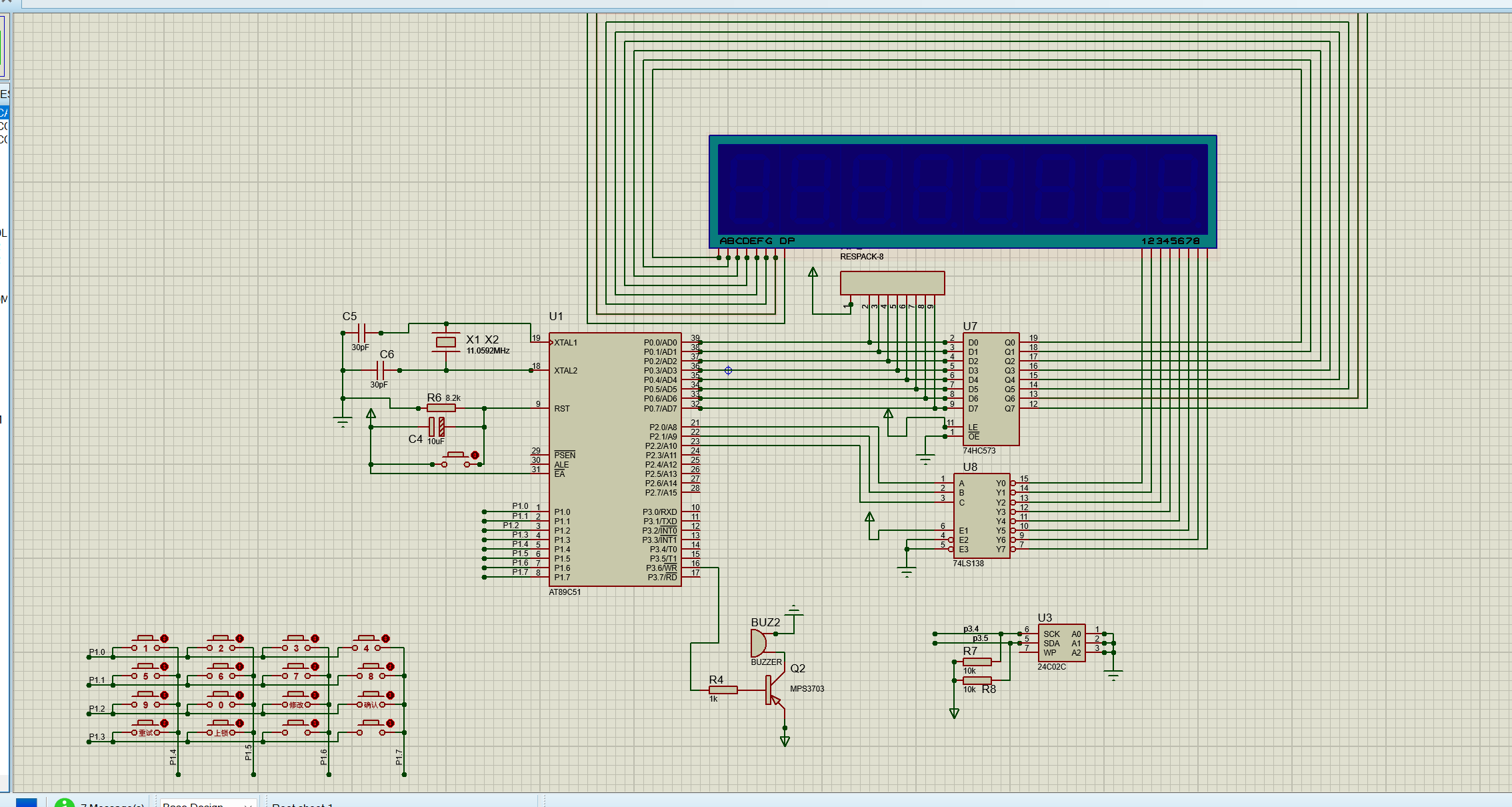The height and width of the screenshot is (807, 1512).
Task: Toggle the red latch of keypad key 0
Action: 239,695
